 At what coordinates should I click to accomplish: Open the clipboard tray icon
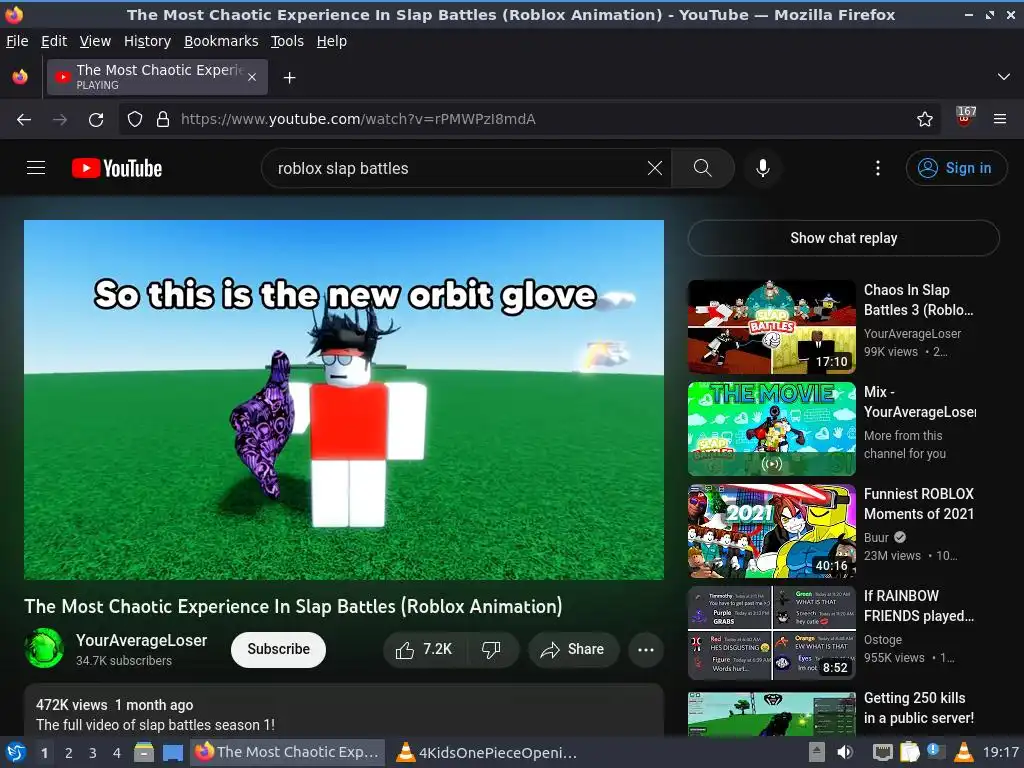(910, 752)
